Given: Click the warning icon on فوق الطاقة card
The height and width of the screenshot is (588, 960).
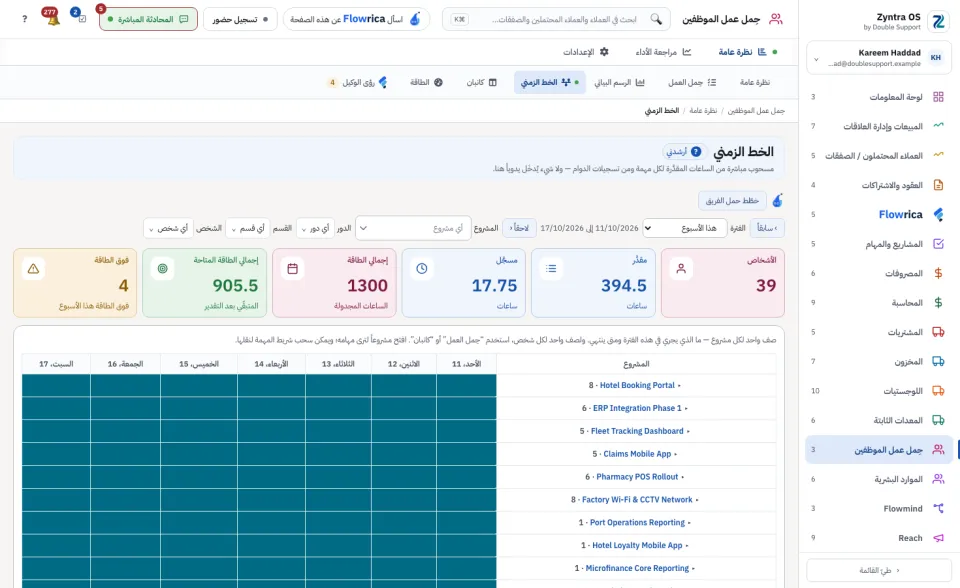Looking at the screenshot, I should click(x=33, y=268).
